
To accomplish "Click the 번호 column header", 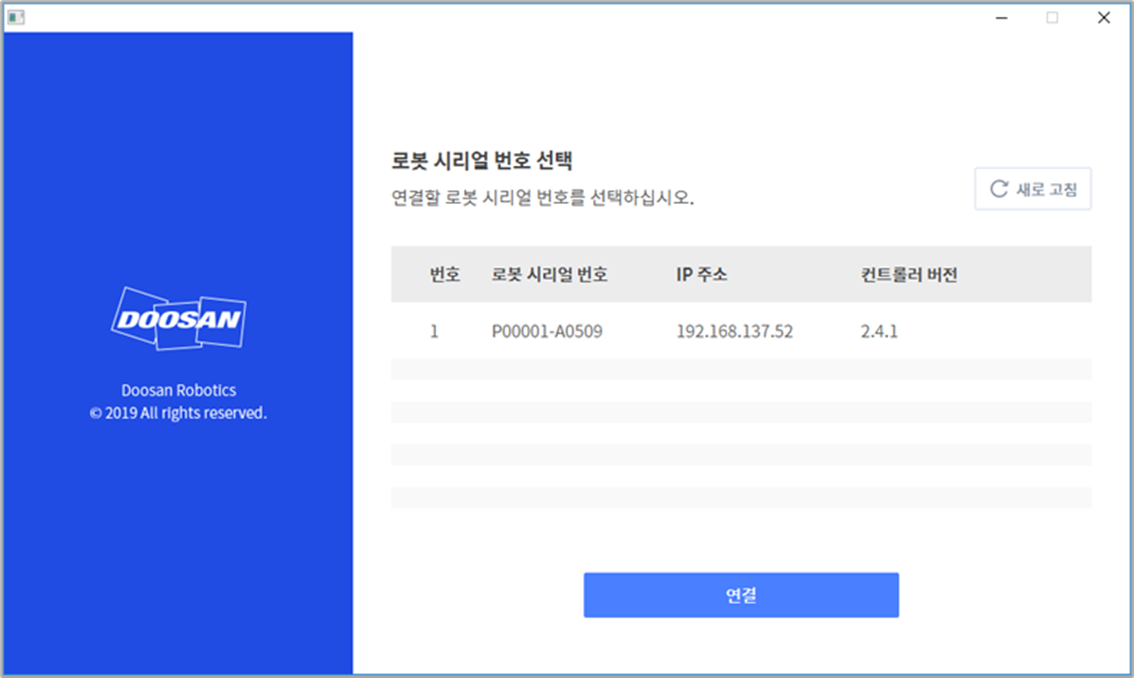I will [x=445, y=275].
